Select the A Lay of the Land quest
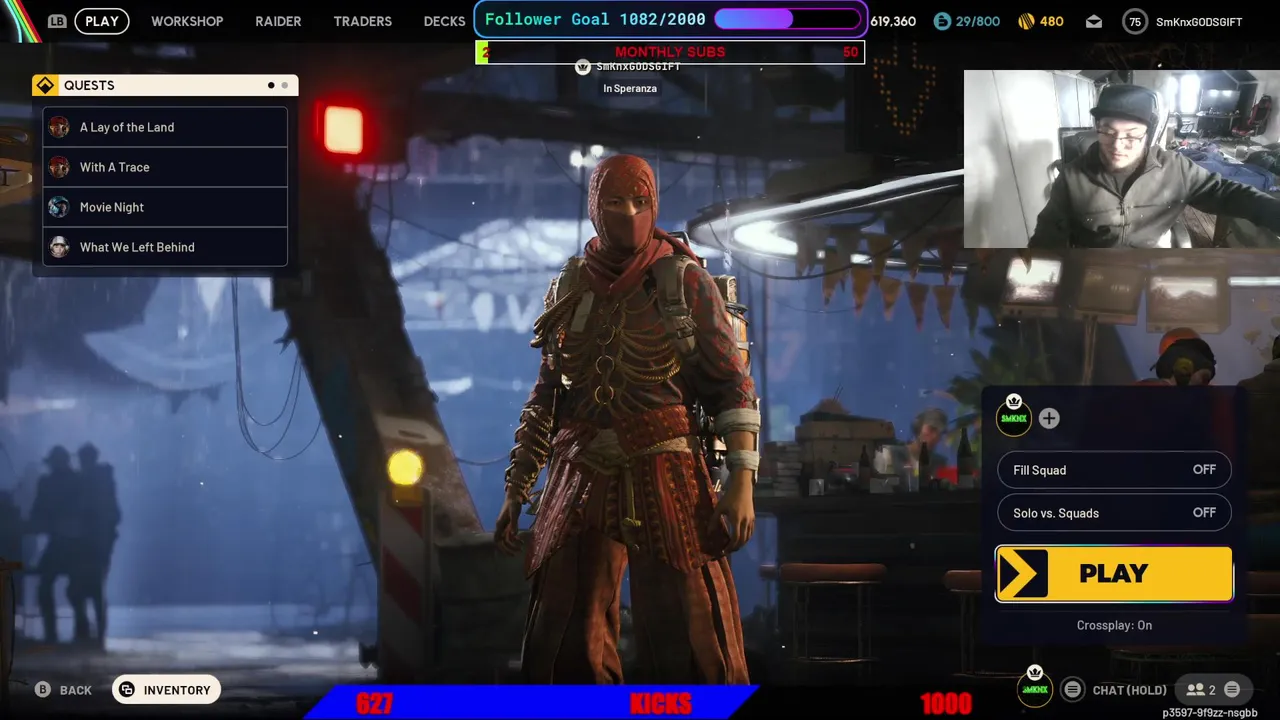1280x720 pixels. [x=165, y=127]
